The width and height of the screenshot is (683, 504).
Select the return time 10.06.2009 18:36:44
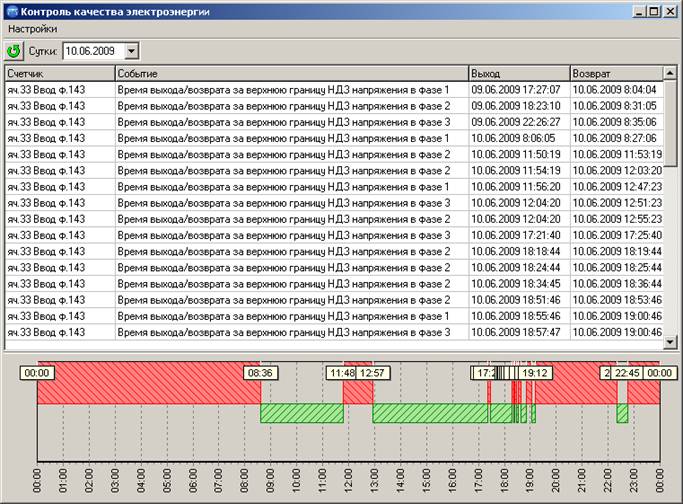click(617, 284)
